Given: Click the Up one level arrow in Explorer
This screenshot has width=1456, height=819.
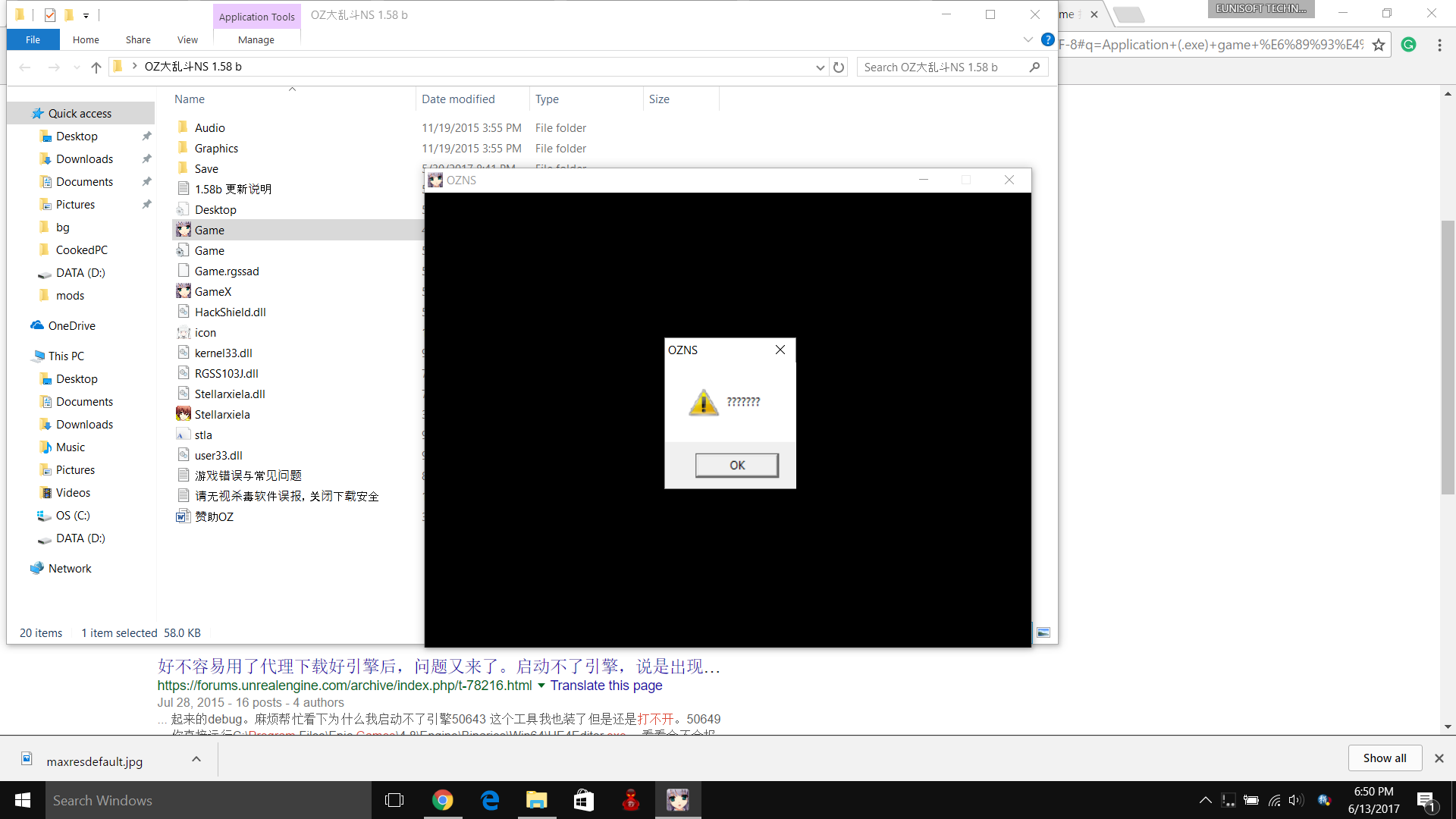Looking at the screenshot, I should (96, 67).
